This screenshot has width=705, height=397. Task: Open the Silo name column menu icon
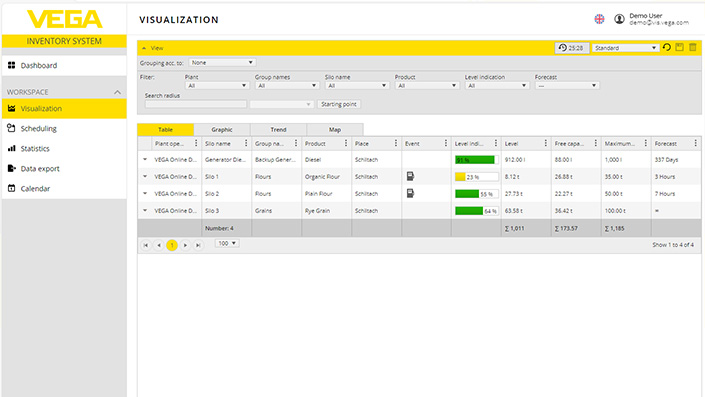click(x=246, y=143)
